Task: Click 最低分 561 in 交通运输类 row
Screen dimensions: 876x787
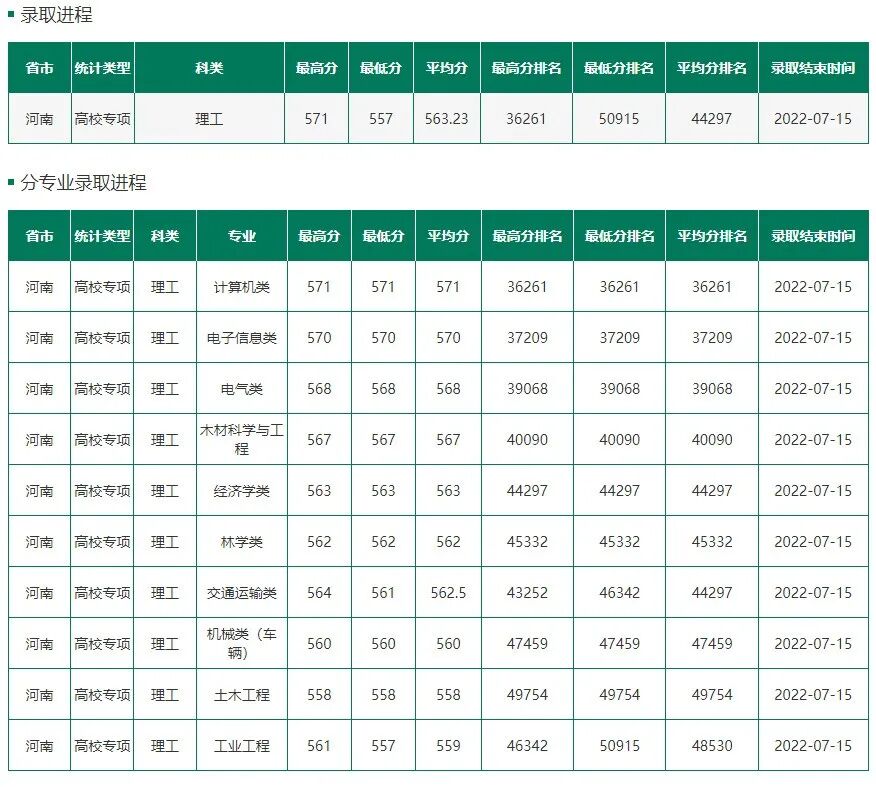Action: 383,593
